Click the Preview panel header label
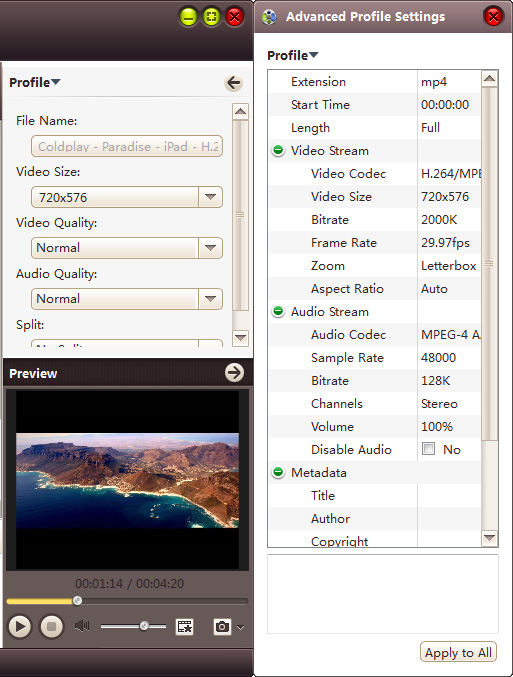This screenshot has height=677, width=513. click(x=33, y=373)
